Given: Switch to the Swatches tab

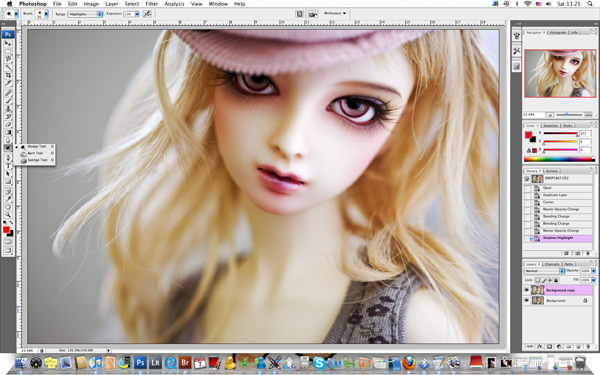Looking at the screenshot, I should (x=551, y=126).
